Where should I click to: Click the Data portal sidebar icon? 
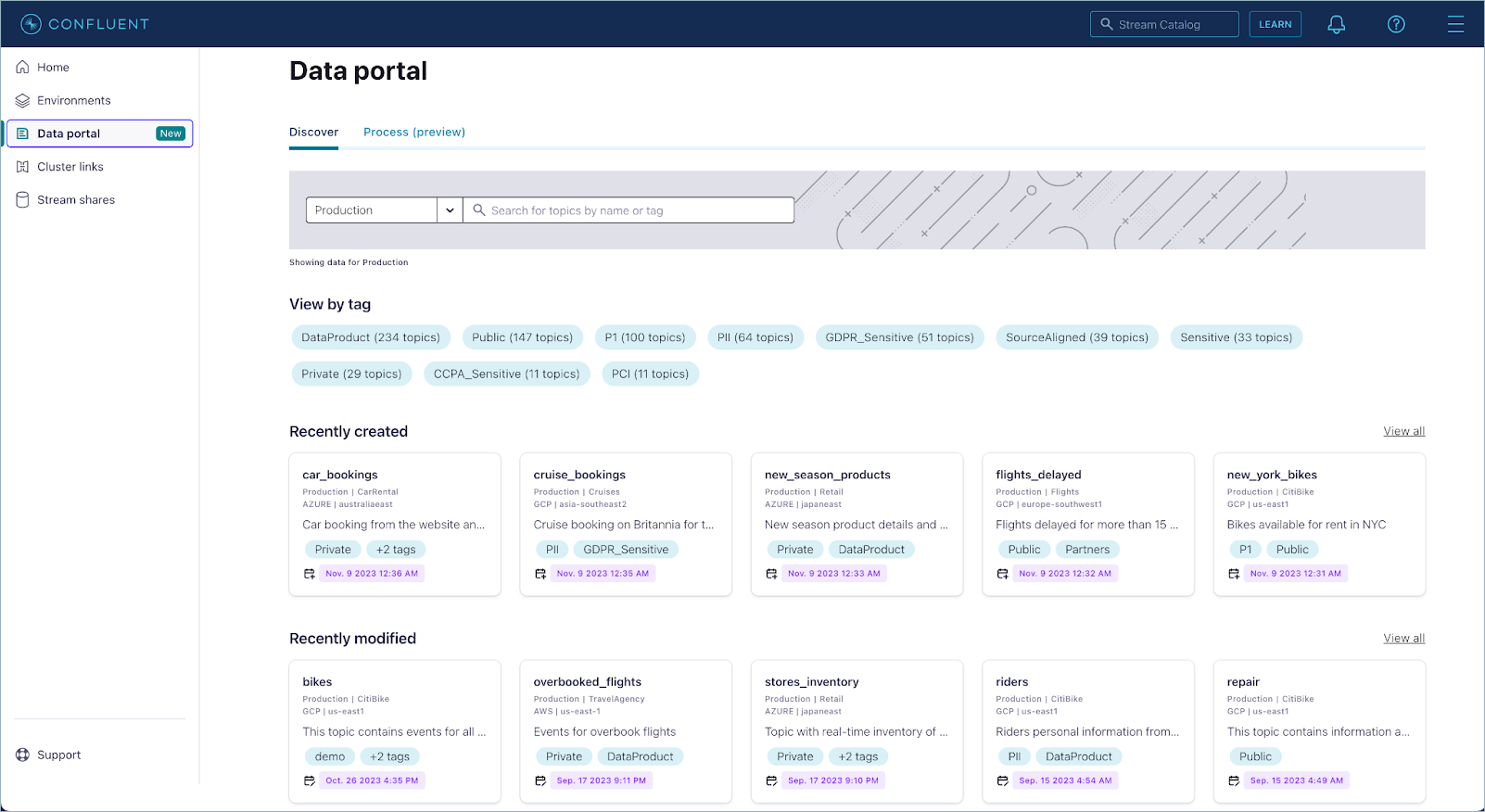point(22,133)
